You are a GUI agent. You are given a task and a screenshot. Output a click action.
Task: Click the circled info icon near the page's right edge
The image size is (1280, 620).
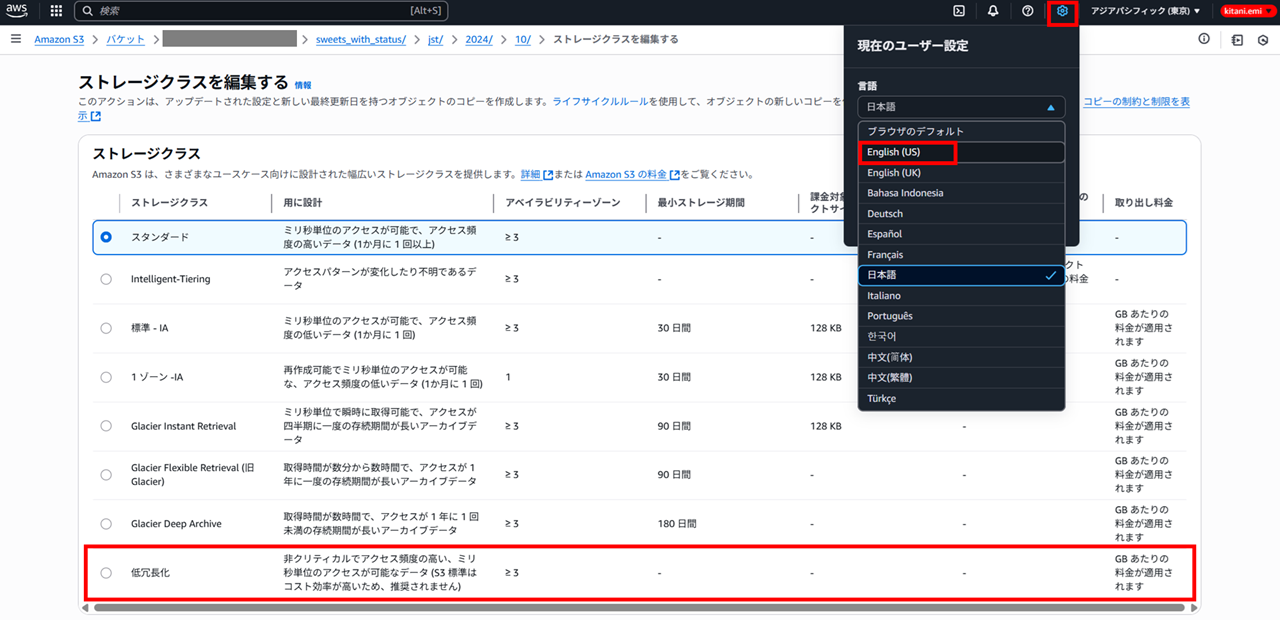point(1204,39)
